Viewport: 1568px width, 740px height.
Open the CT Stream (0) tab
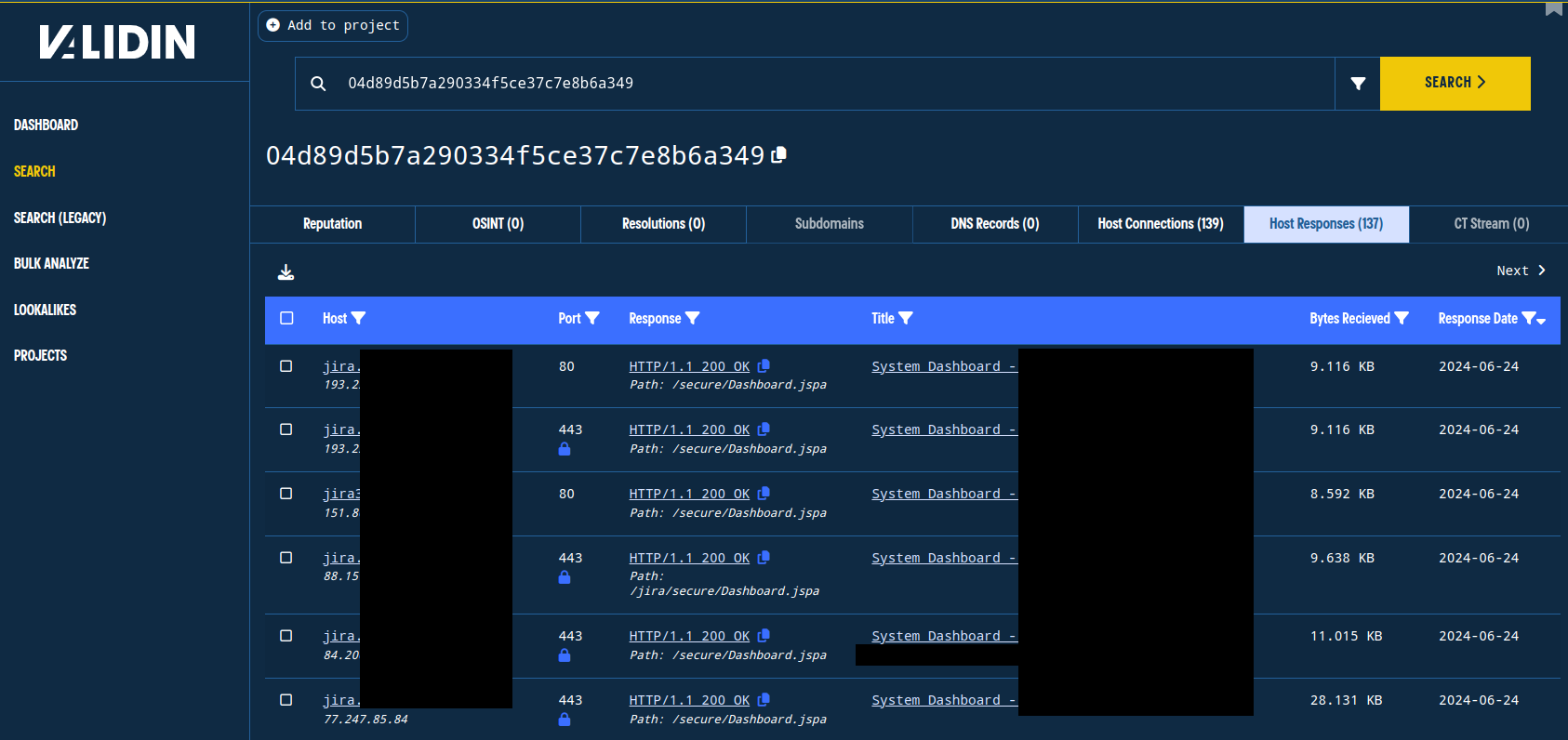[1492, 224]
